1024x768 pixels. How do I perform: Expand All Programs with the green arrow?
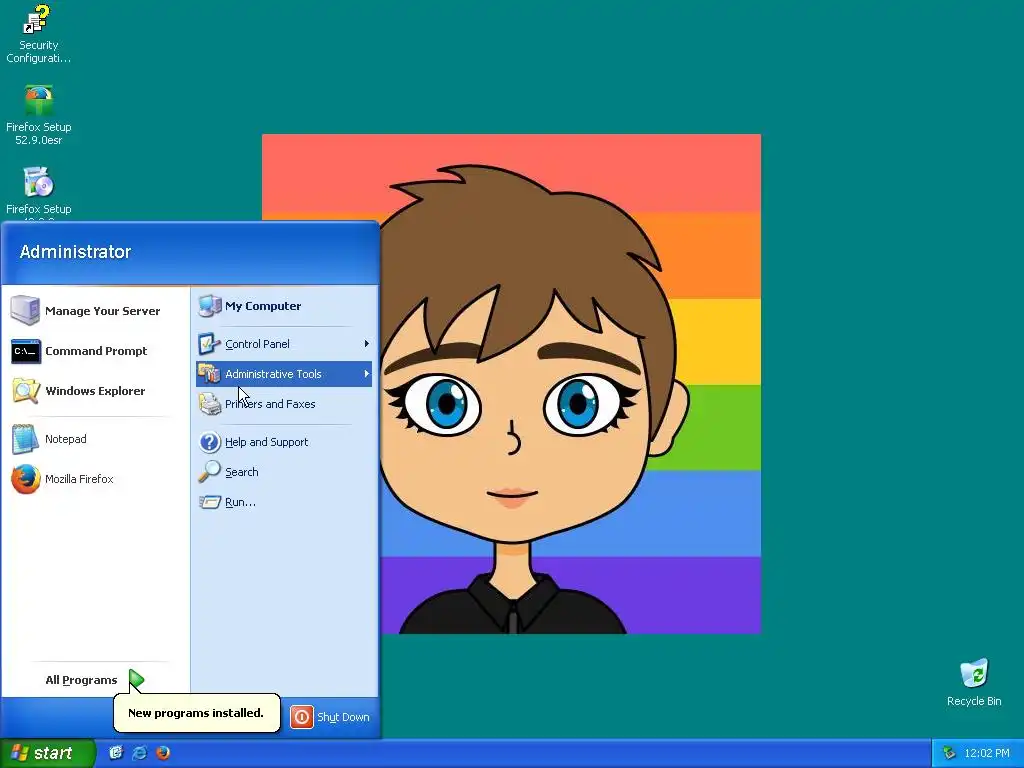tap(136, 680)
